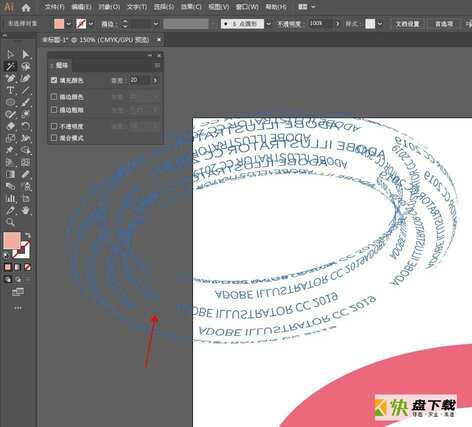Select the Pen tool
Screen dimensions: 472x427
click(10, 78)
